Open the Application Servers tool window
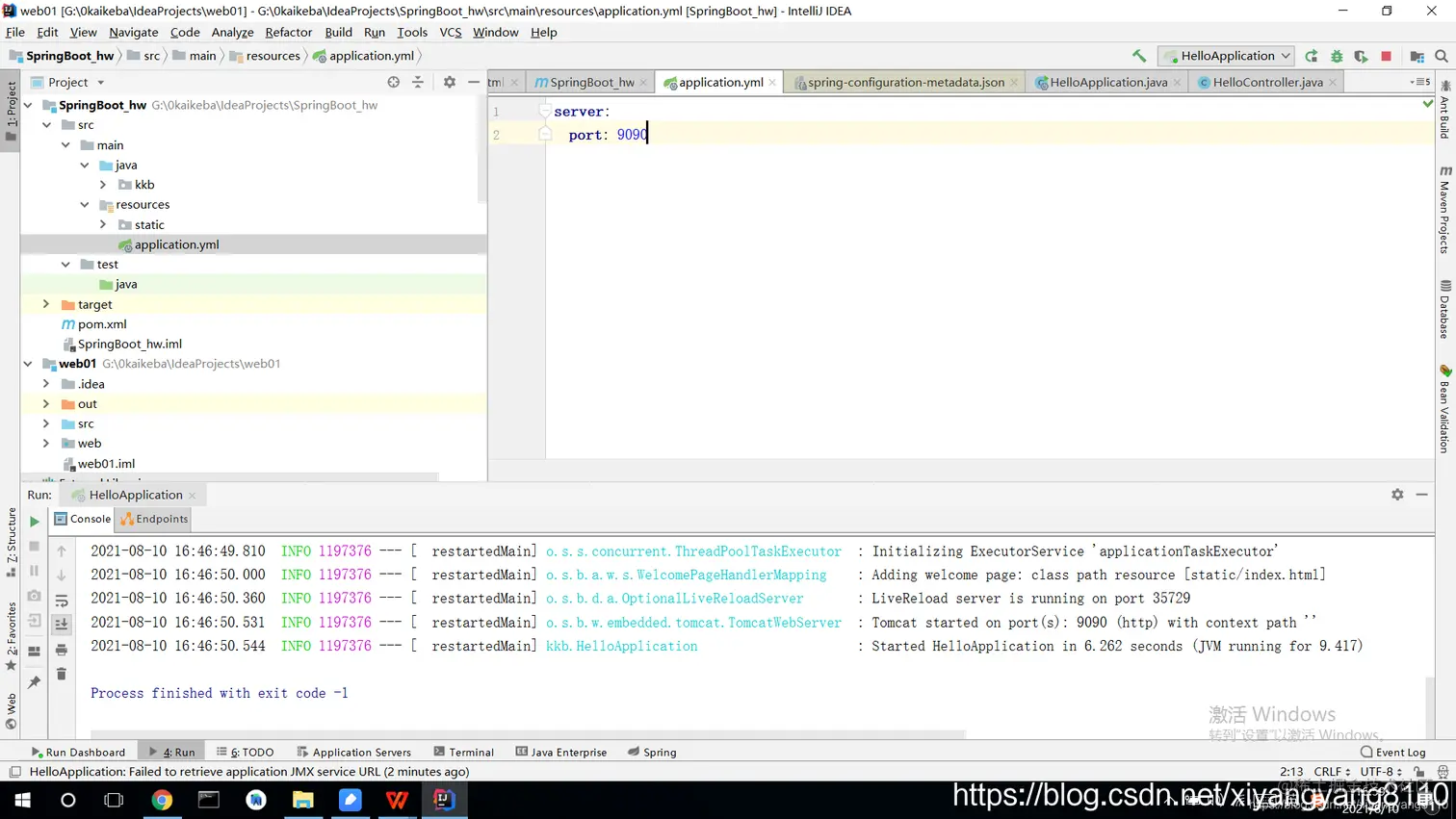 353,752
